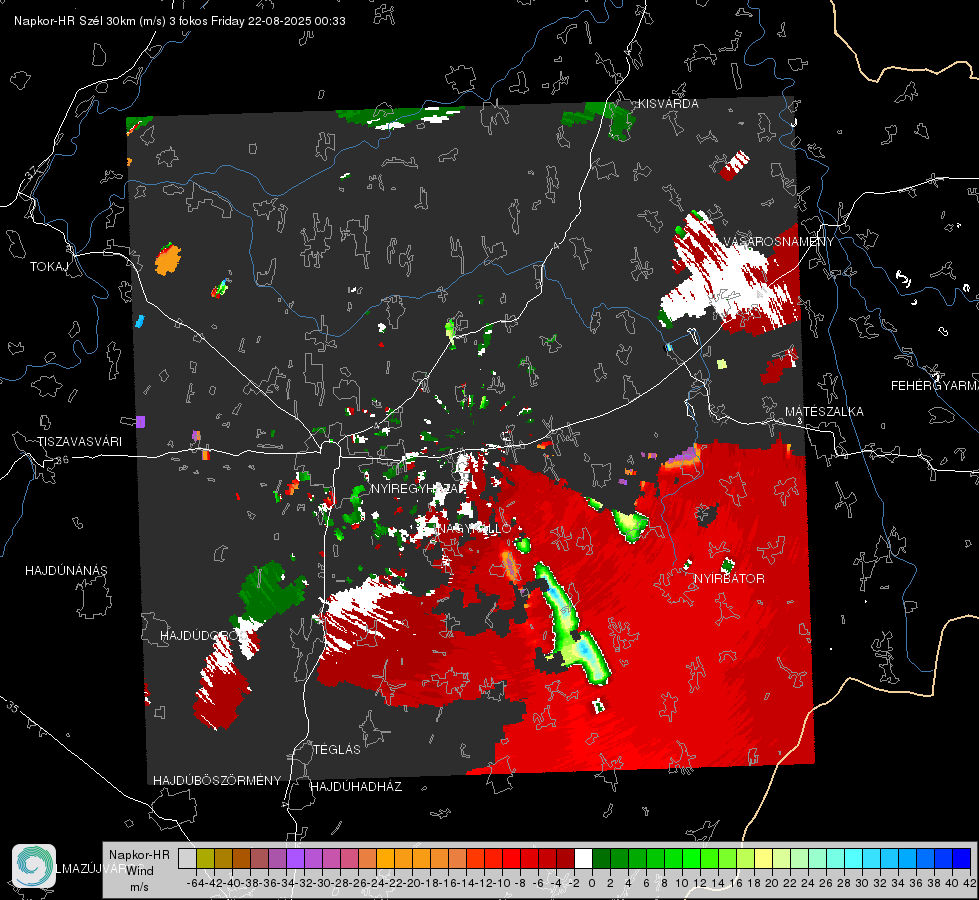Click the TOKAJ city label
Image resolution: width=979 pixels, height=900 pixels.
click(49, 267)
